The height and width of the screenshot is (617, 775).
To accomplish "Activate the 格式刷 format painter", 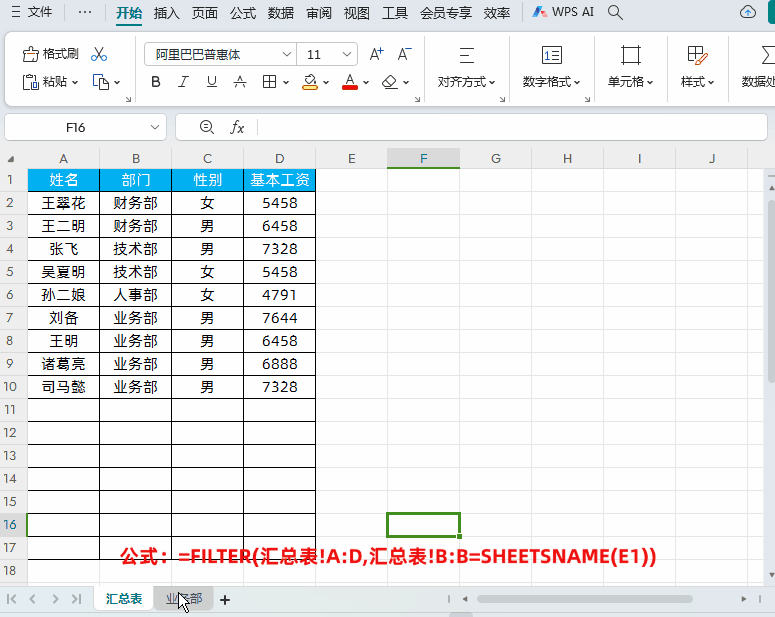I will coord(50,53).
